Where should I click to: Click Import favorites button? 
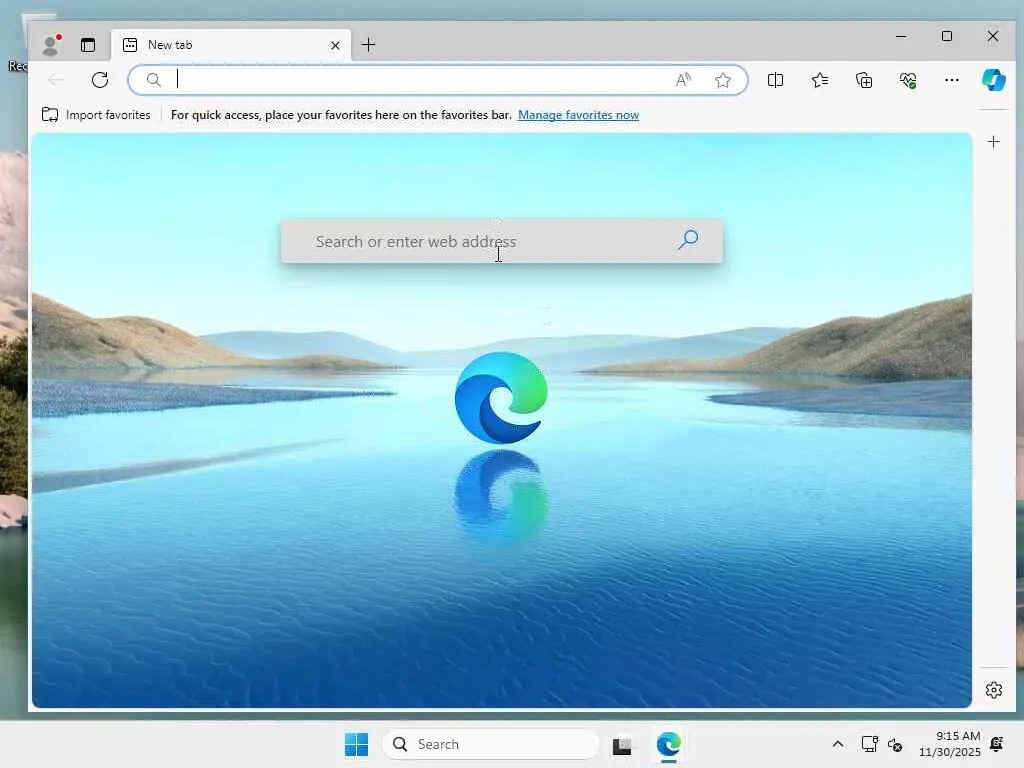[x=96, y=115]
